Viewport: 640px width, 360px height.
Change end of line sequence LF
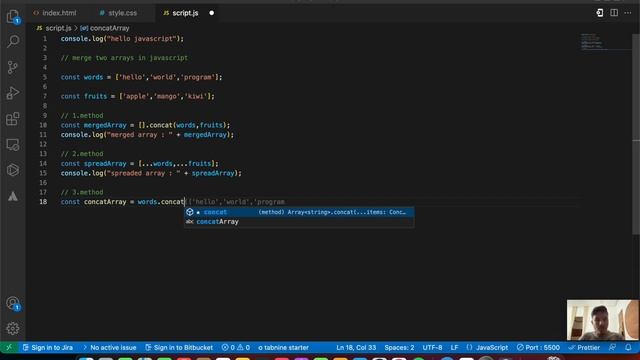tap(454, 347)
